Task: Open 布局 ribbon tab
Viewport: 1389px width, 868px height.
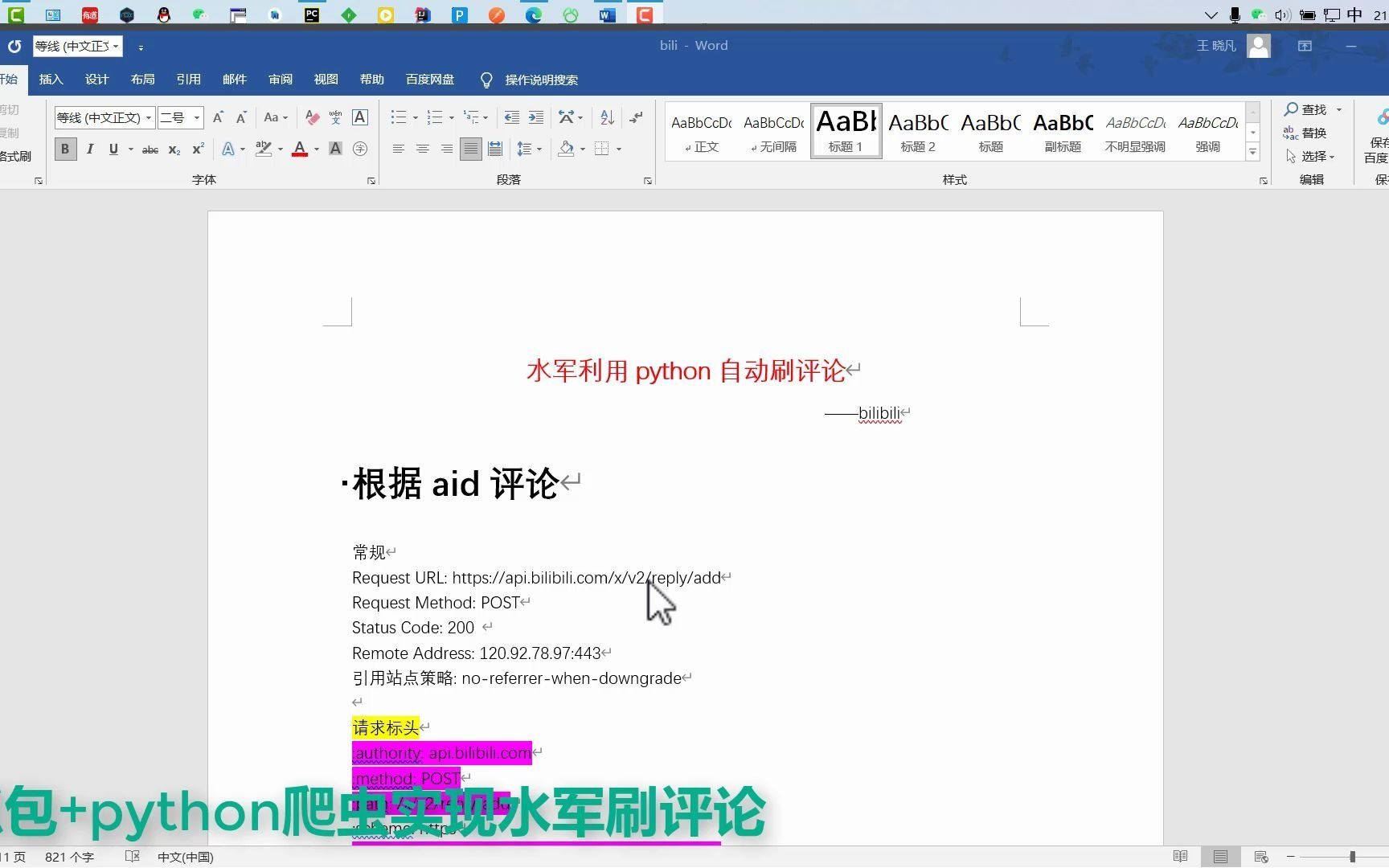Action: coord(142,80)
